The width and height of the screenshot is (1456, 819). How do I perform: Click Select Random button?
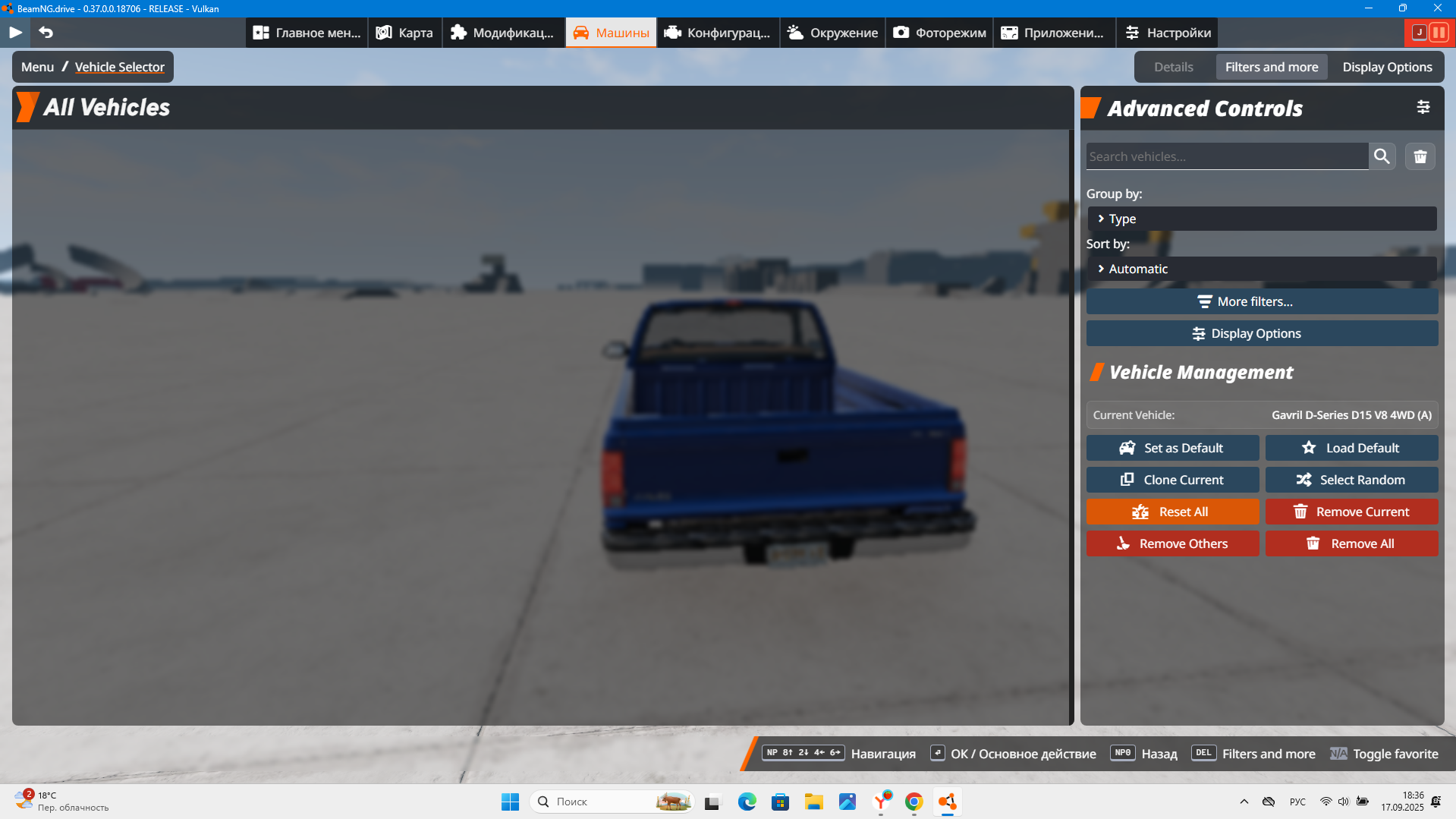[1351, 480]
